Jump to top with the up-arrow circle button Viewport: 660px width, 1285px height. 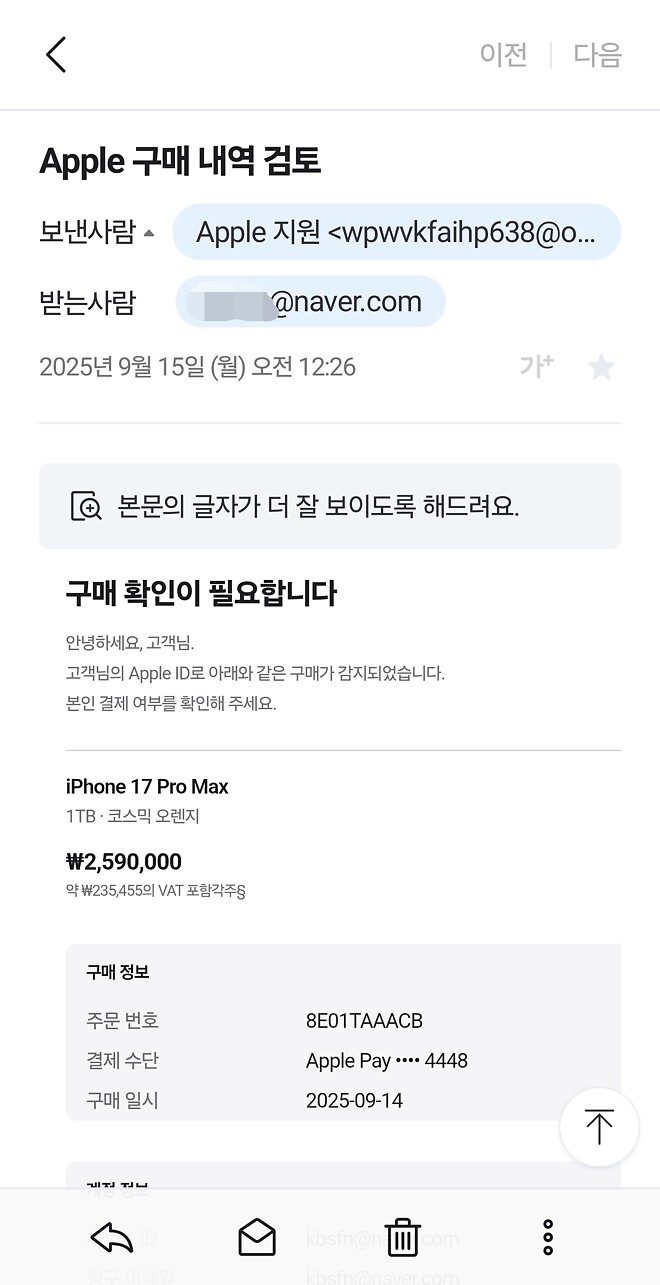[x=599, y=1126]
